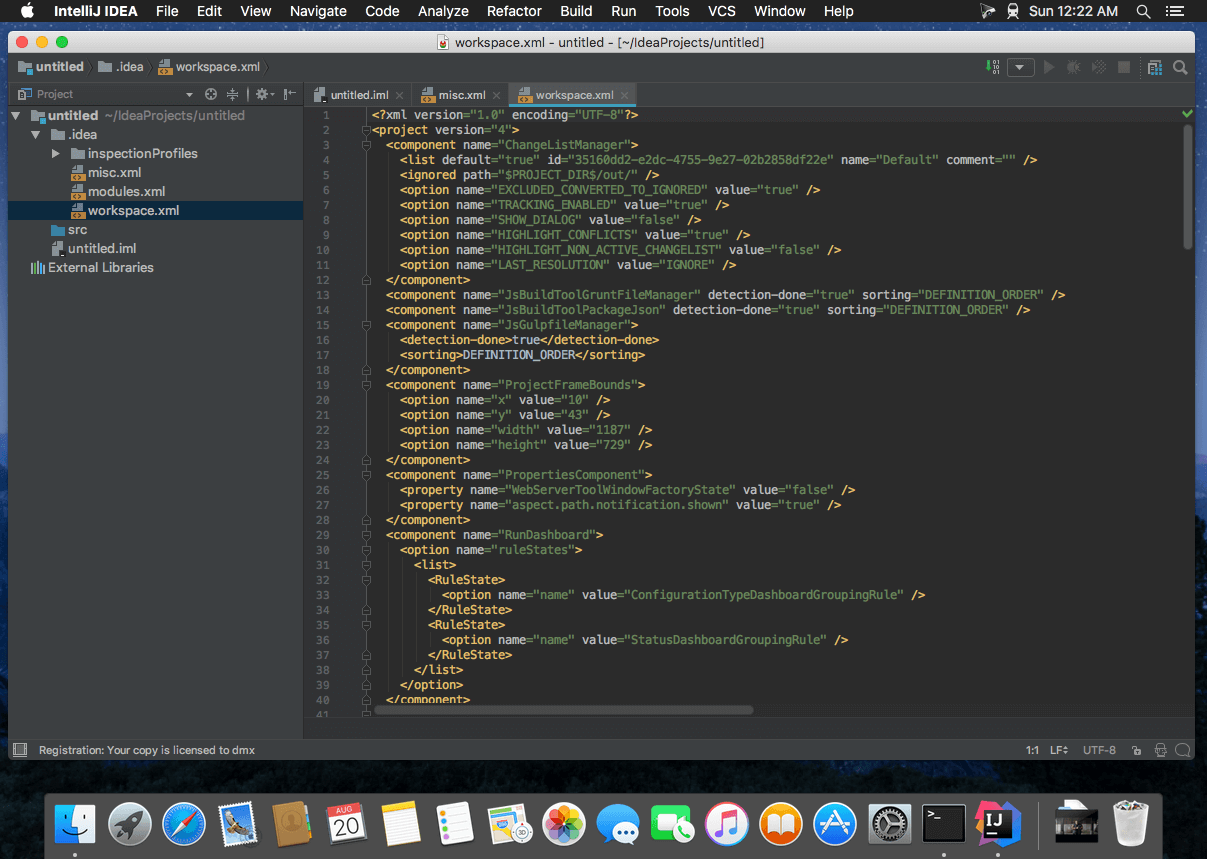Click the untitled breadcrumb in navigation bar
1207x859 pixels.
[x=51, y=67]
